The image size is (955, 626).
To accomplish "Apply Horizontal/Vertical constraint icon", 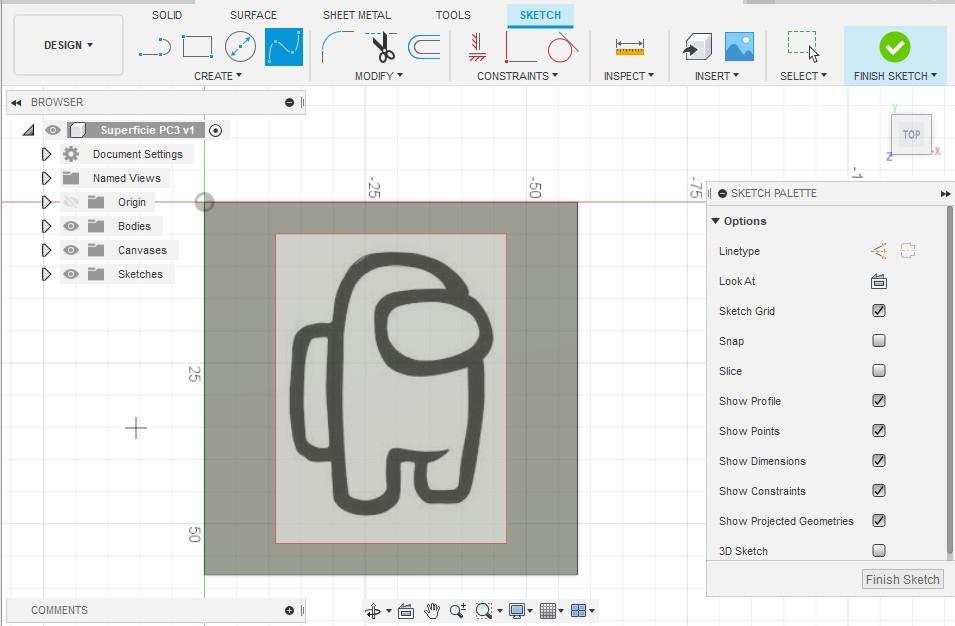I will tap(477, 47).
